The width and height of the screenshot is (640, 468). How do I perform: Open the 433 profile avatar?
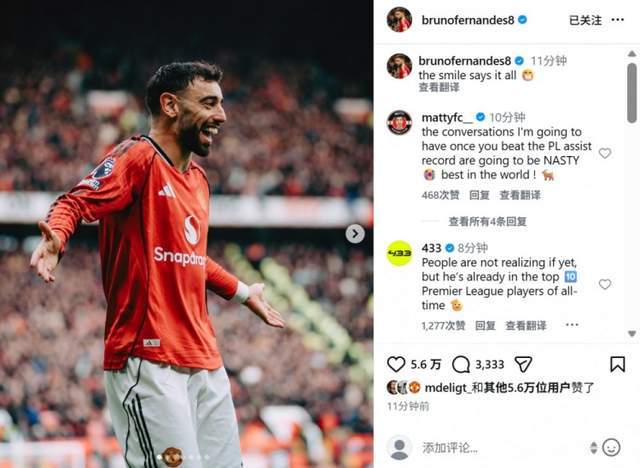(x=399, y=253)
